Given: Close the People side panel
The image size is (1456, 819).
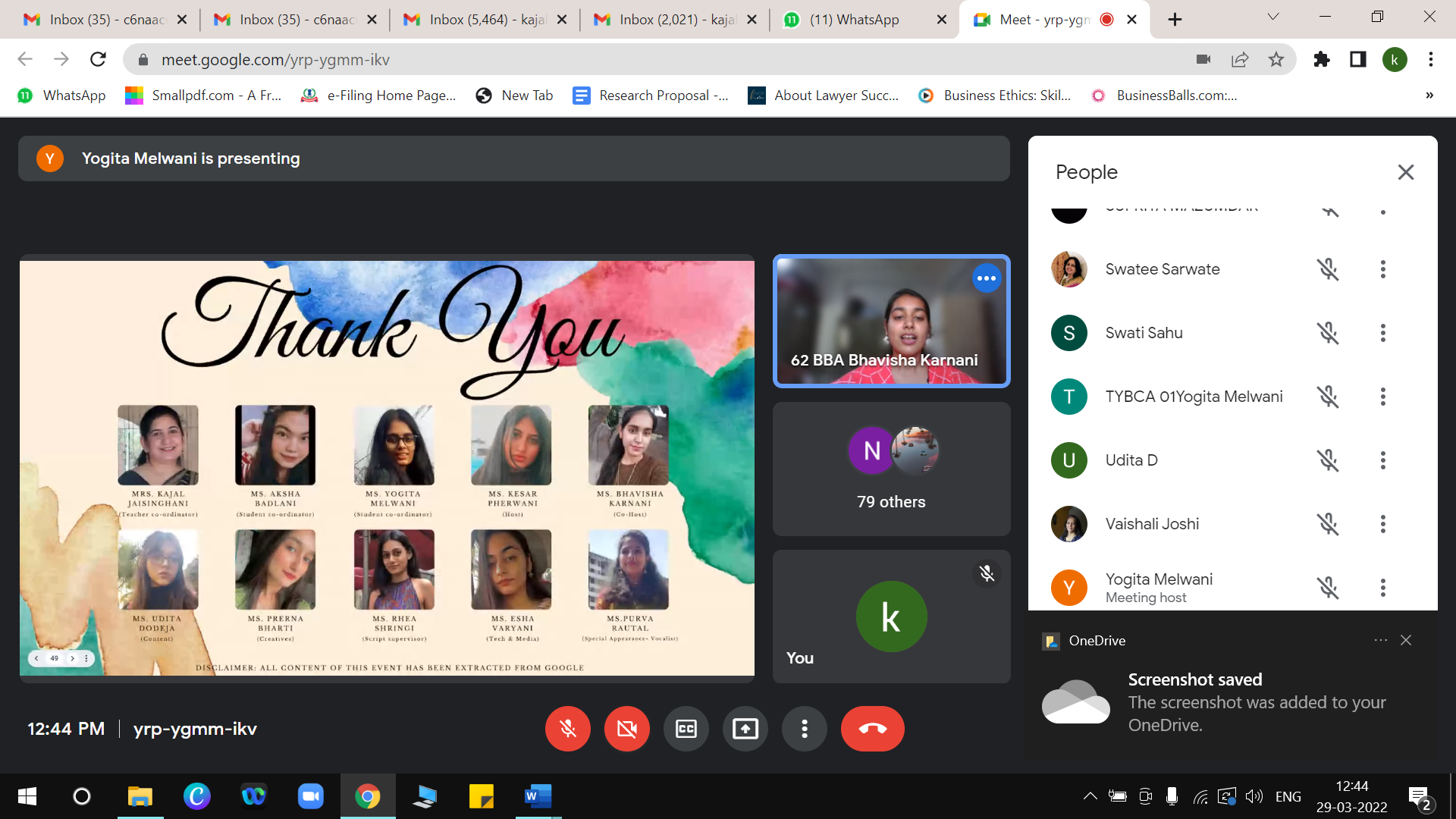Looking at the screenshot, I should coord(1405,172).
